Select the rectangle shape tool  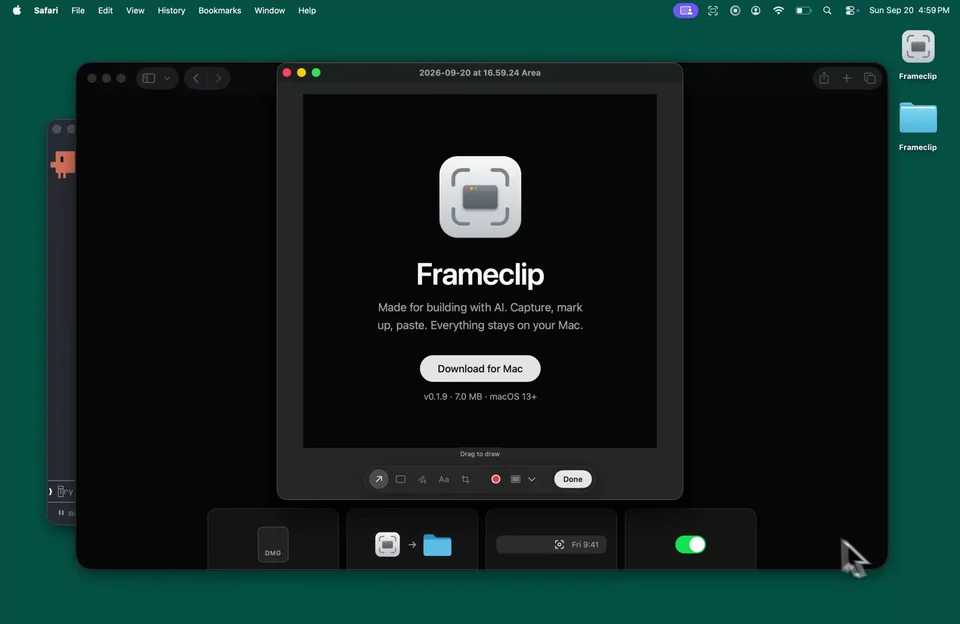tap(400, 479)
